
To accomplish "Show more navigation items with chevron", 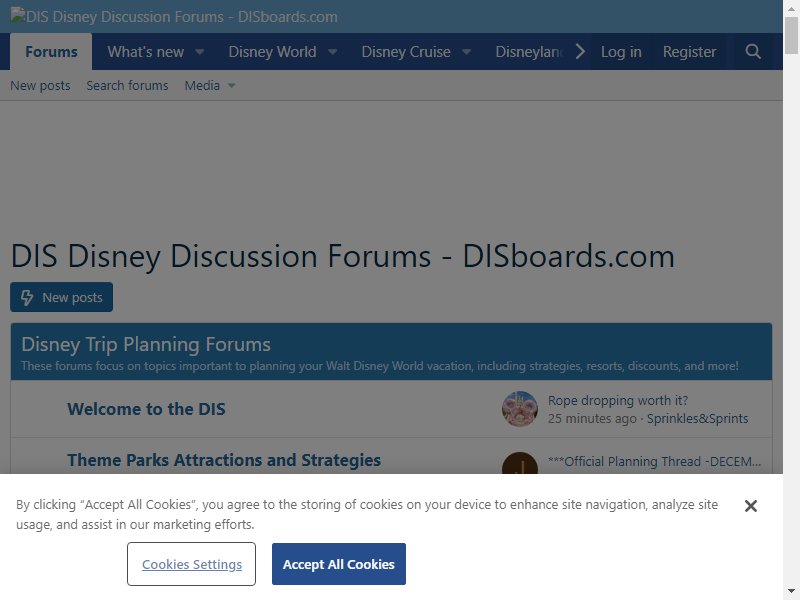I will pos(580,52).
